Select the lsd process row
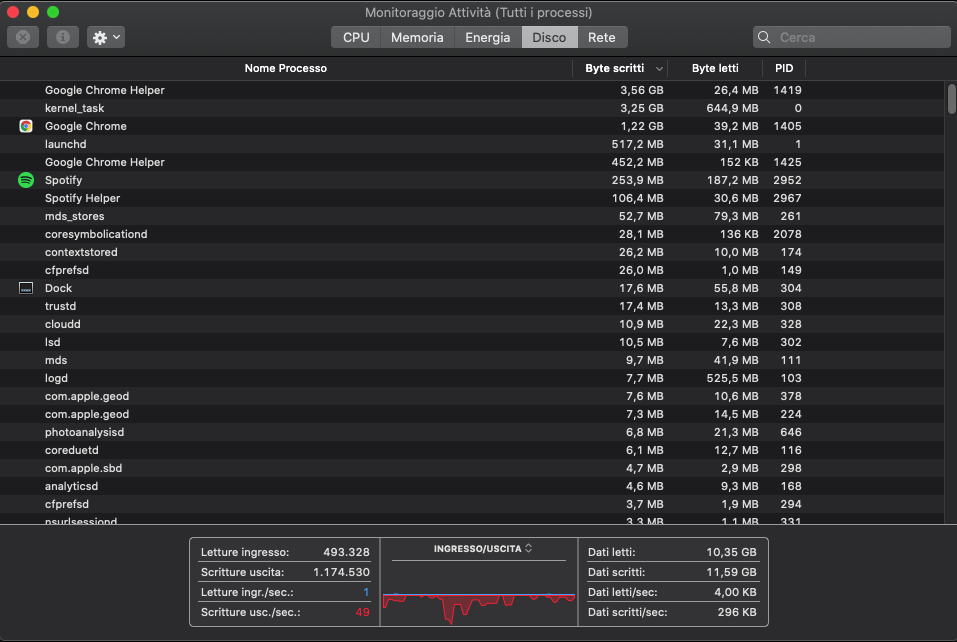957x642 pixels. (472, 342)
